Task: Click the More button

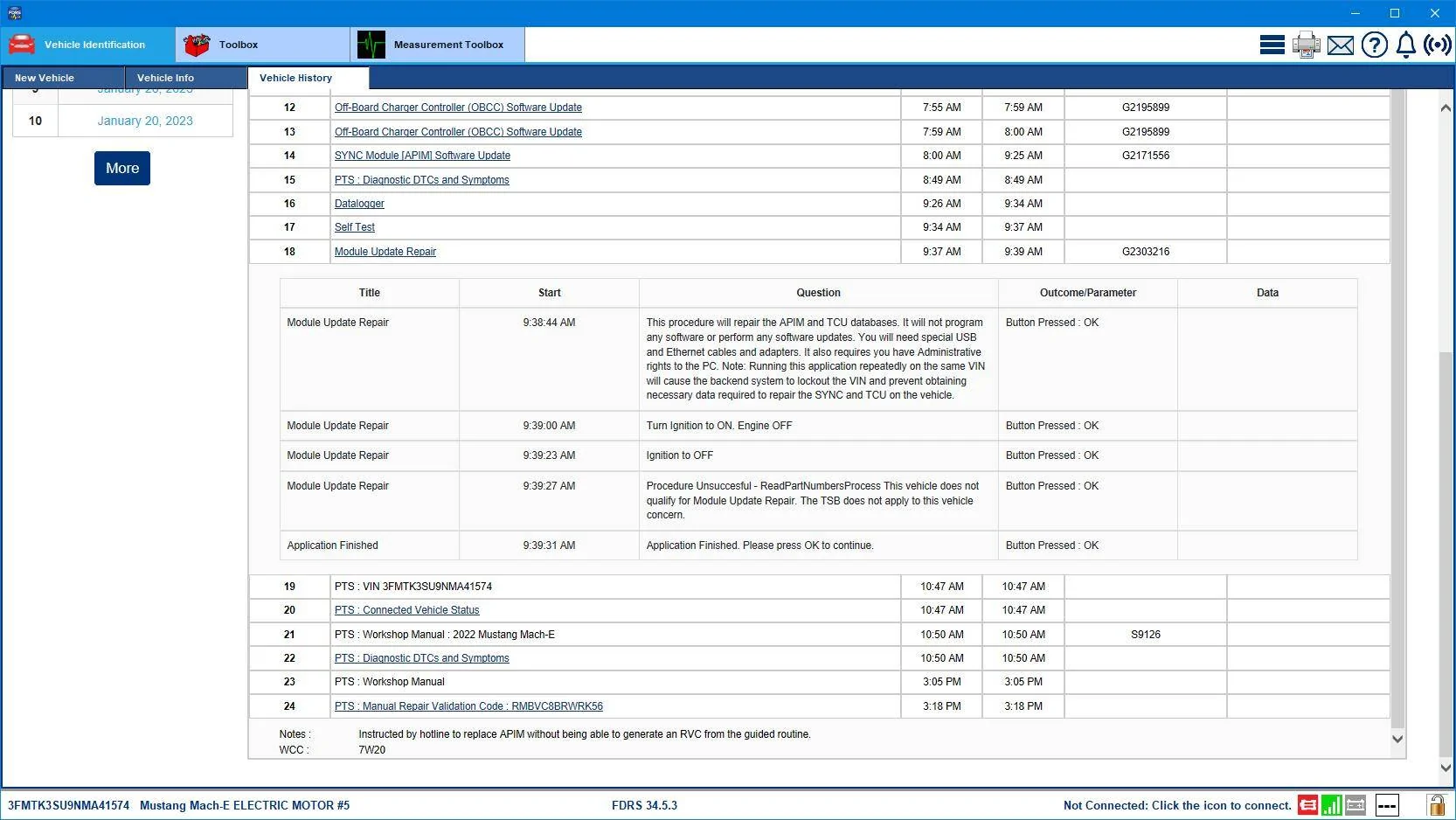Action: [x=122, y=168]
